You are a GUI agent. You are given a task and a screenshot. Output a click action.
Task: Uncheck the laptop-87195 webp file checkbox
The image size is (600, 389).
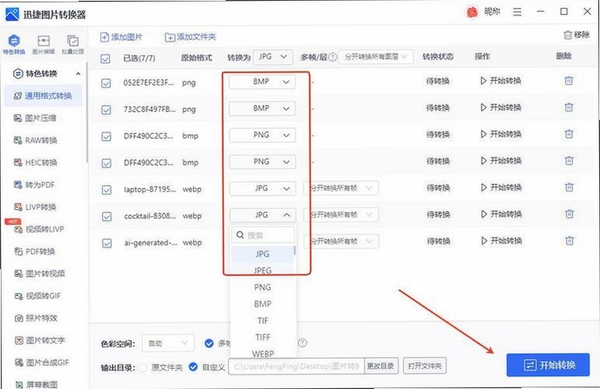tap(106, 190)
